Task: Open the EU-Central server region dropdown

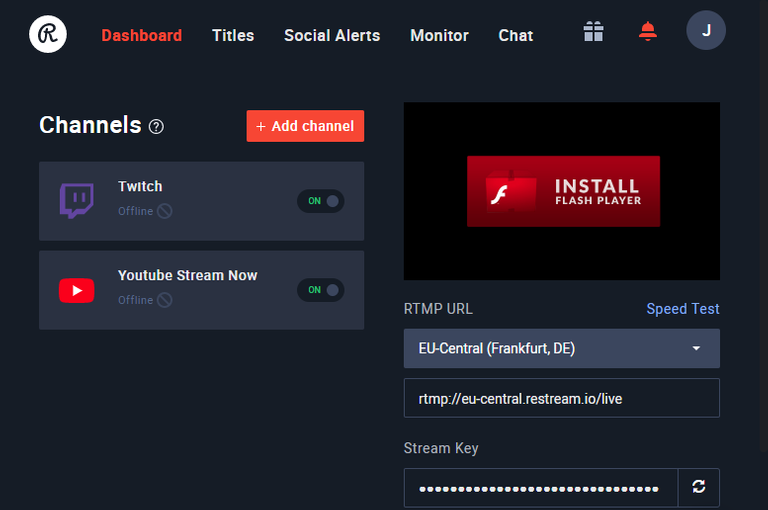Action: tap(562, 348)
